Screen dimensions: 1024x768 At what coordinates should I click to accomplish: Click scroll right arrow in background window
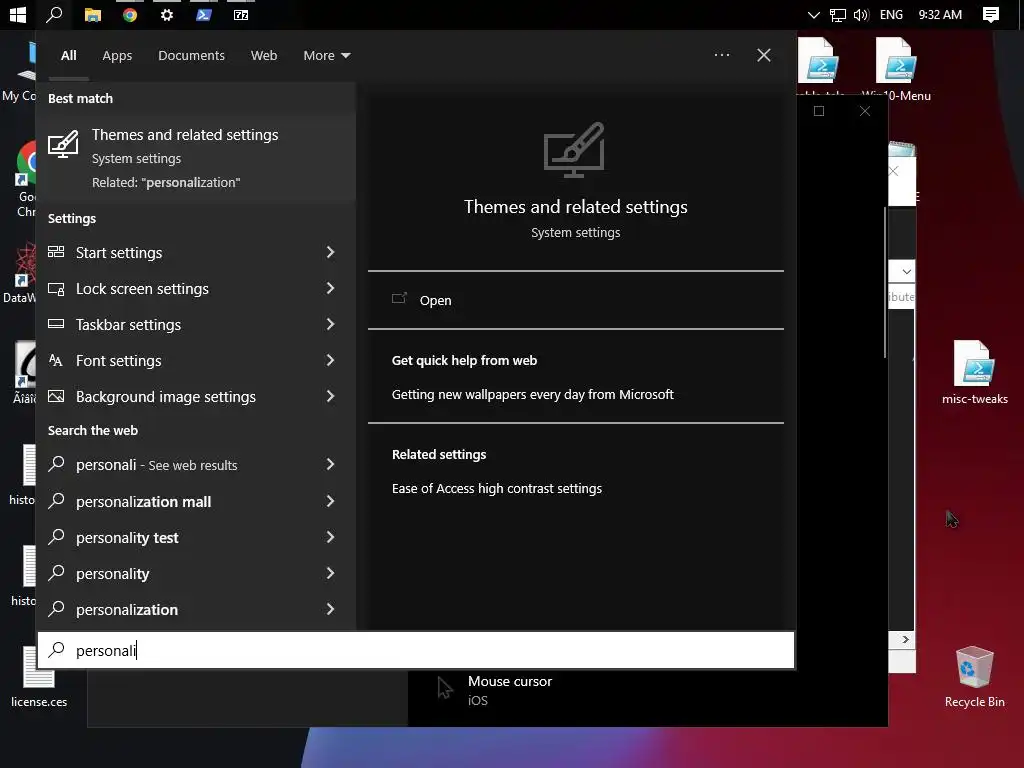tap(905, 639)
